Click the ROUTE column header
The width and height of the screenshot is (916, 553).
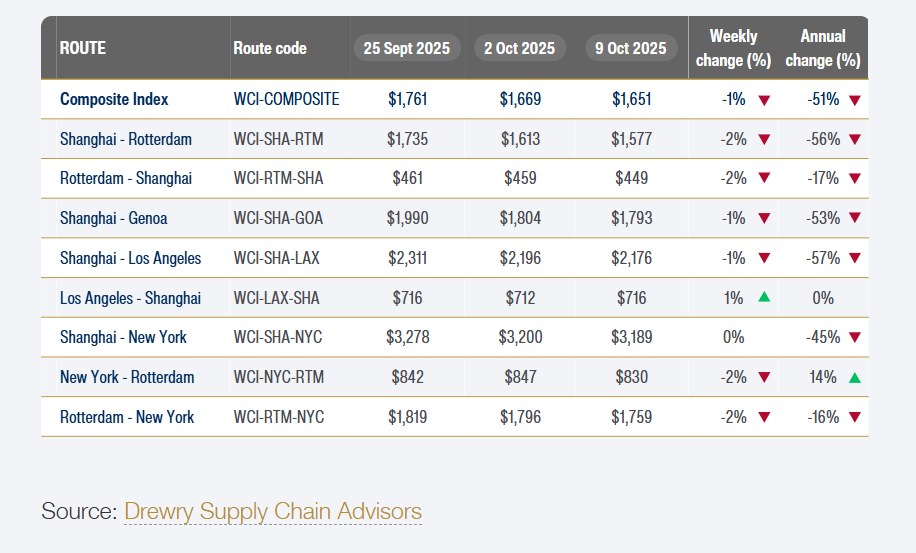point(83,48)
